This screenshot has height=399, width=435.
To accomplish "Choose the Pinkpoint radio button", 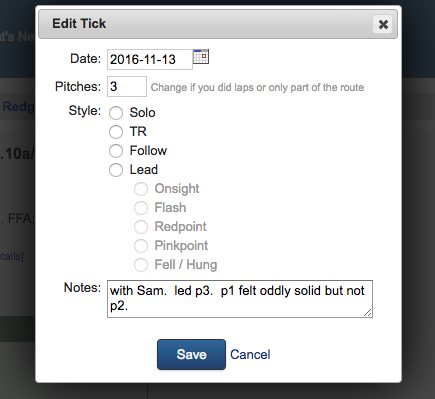I will [141, 246].
